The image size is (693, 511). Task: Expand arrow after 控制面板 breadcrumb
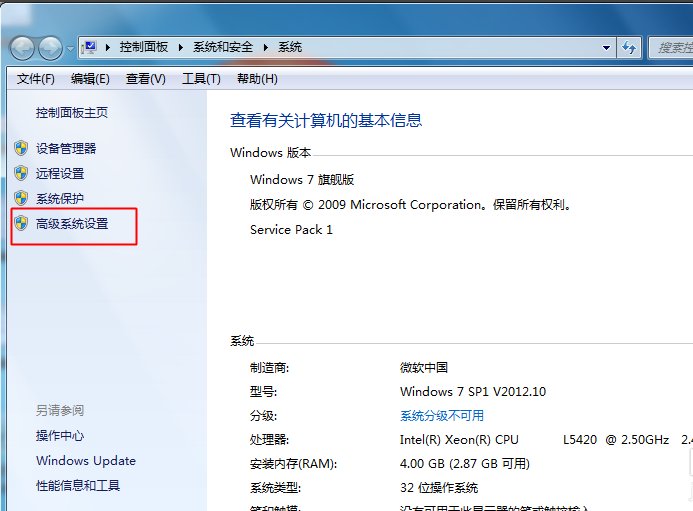pos(180,47)
